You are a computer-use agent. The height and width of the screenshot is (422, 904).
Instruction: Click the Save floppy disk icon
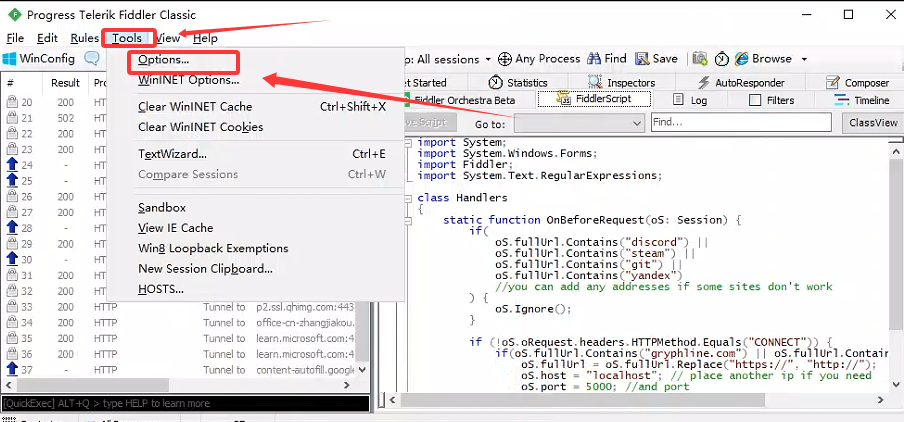tap(643, 59)
